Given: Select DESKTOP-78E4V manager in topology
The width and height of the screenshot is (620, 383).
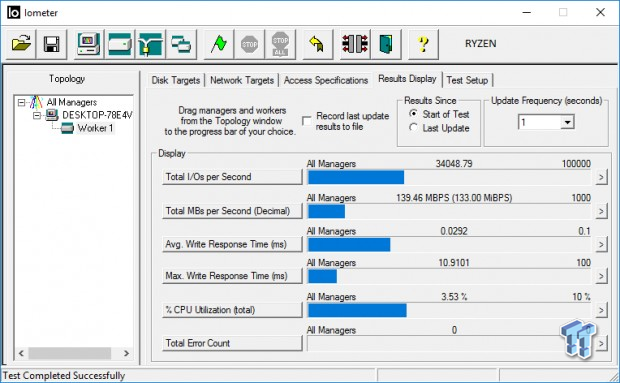Looking at the screenshot, I should point(97,115).
